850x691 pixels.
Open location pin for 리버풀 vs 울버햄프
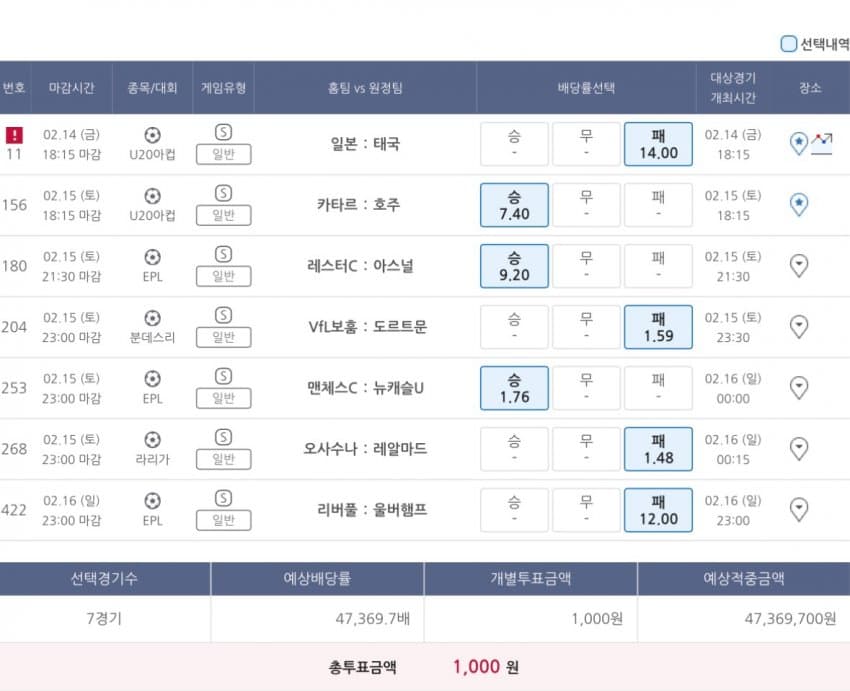799,509
